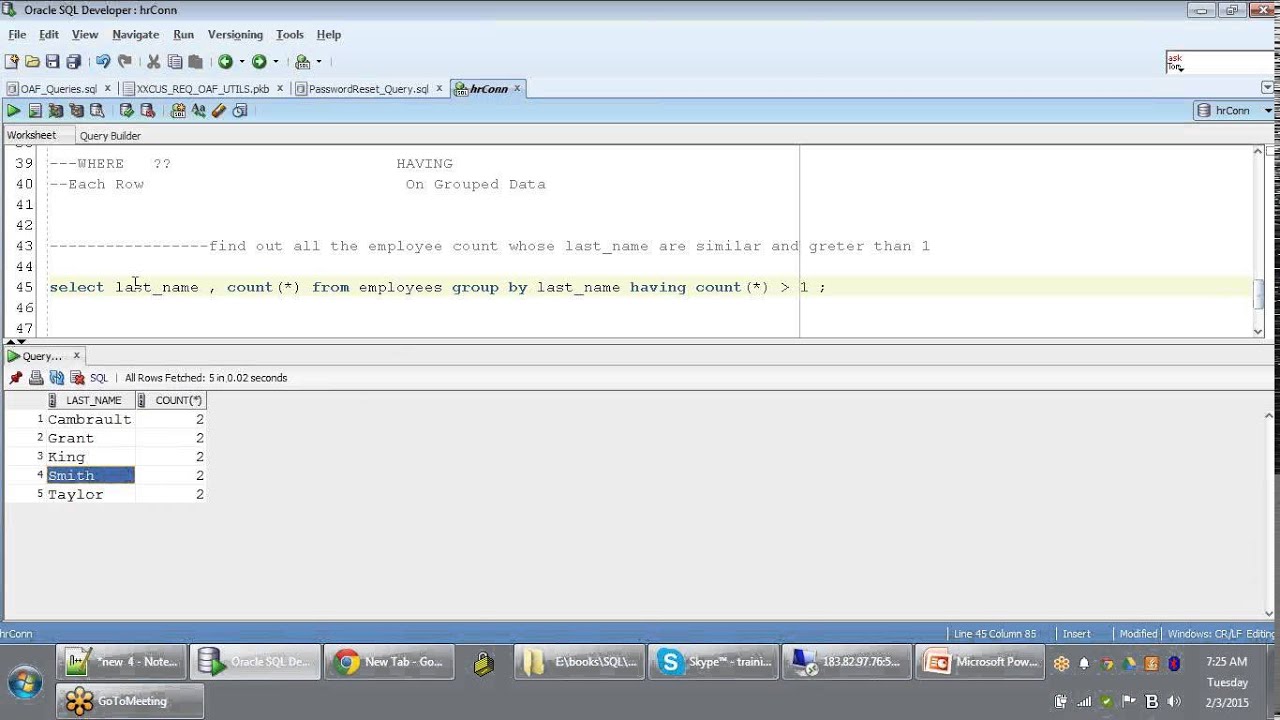The width and height of the screenshot is (1280, 720).
Task: Click the volume icon in system tray
Action: pos(1174,702)
